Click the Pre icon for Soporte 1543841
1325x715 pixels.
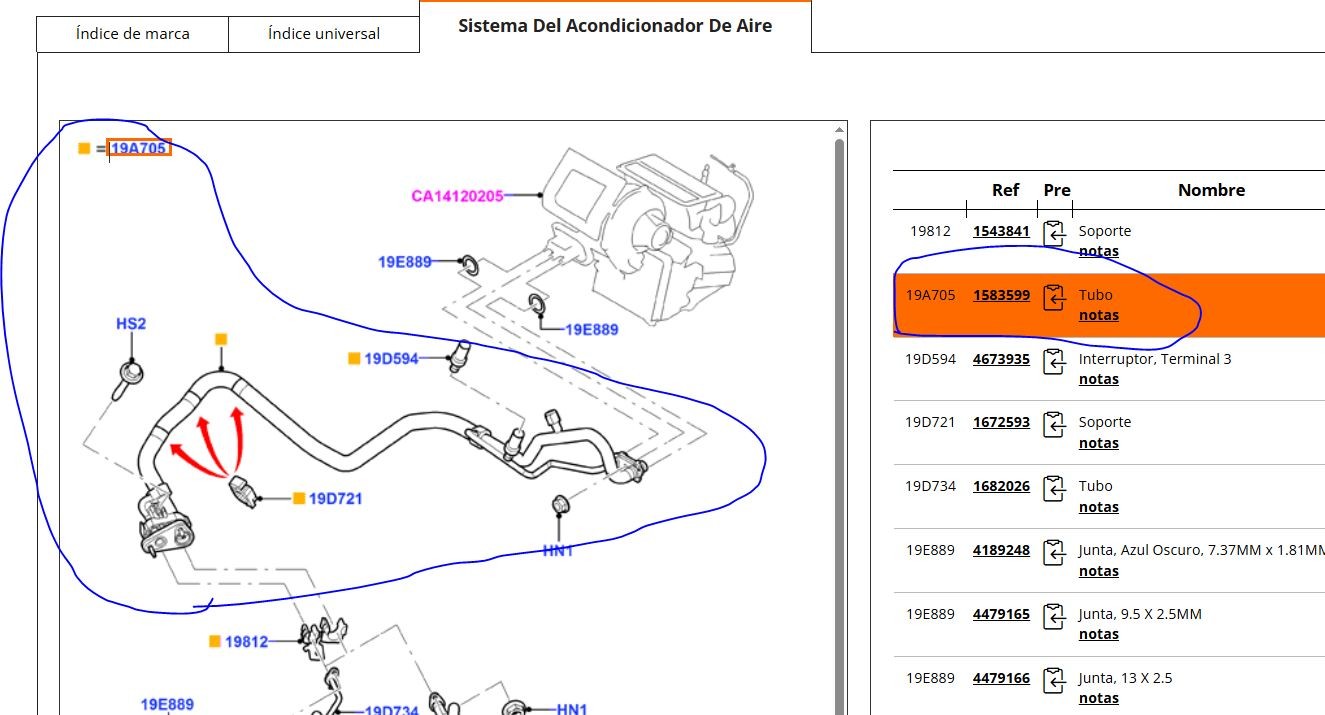point(1054,233)
